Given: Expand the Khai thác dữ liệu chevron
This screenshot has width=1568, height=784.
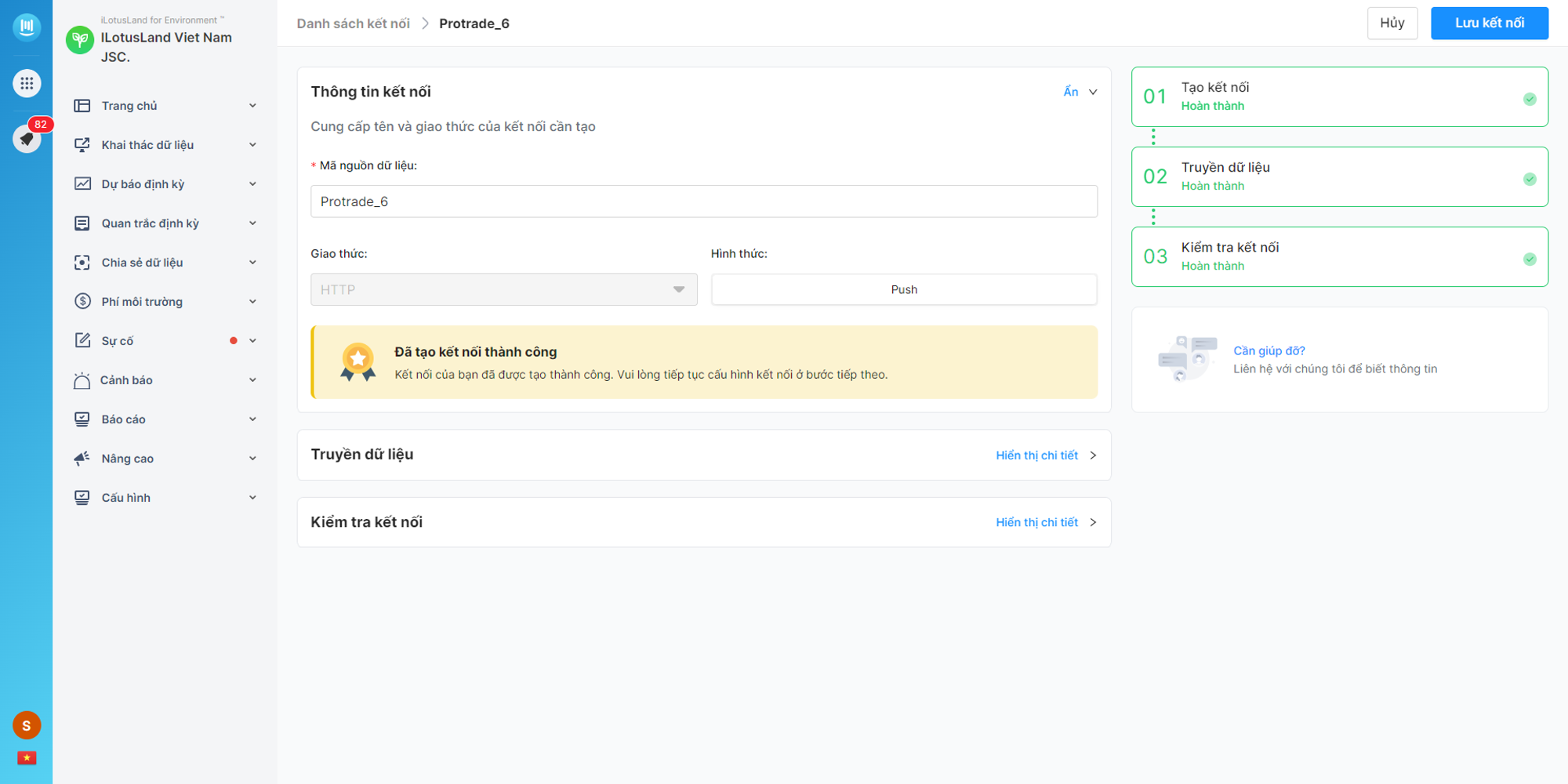Looking at the screenshot, I should pyautogui.click(x=252, y=144).
